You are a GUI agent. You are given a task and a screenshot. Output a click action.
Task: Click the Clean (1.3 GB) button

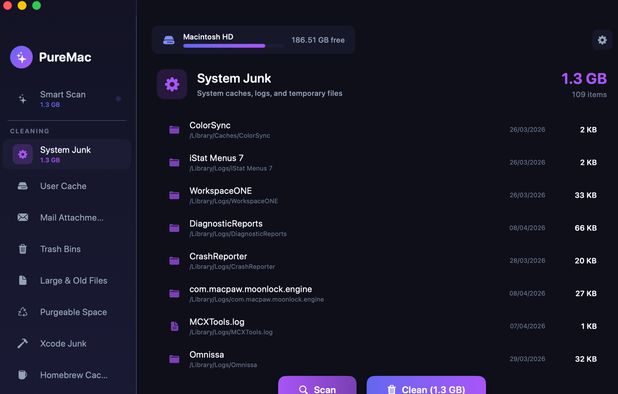tap(426, 385)
